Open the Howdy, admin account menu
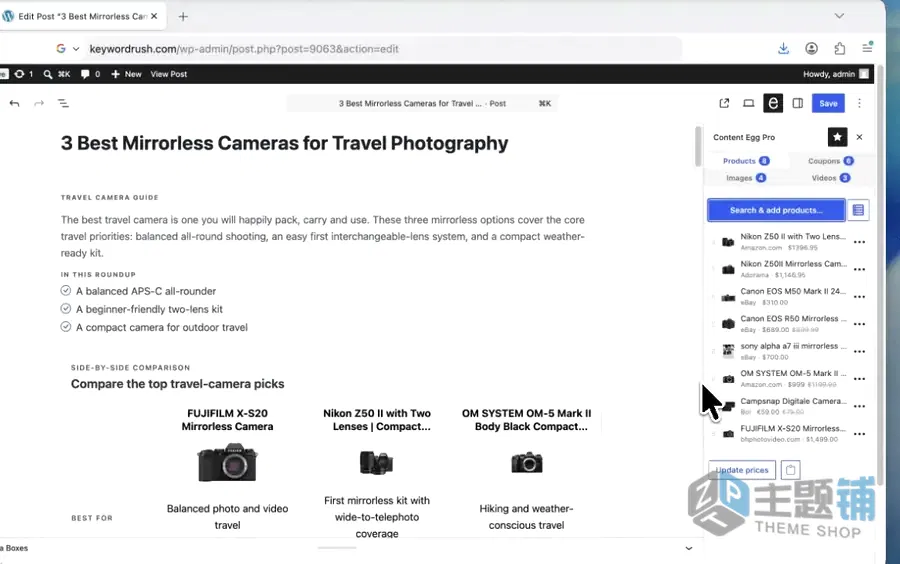The height and width of the screenshot is (564, 900). coord(836,74)
